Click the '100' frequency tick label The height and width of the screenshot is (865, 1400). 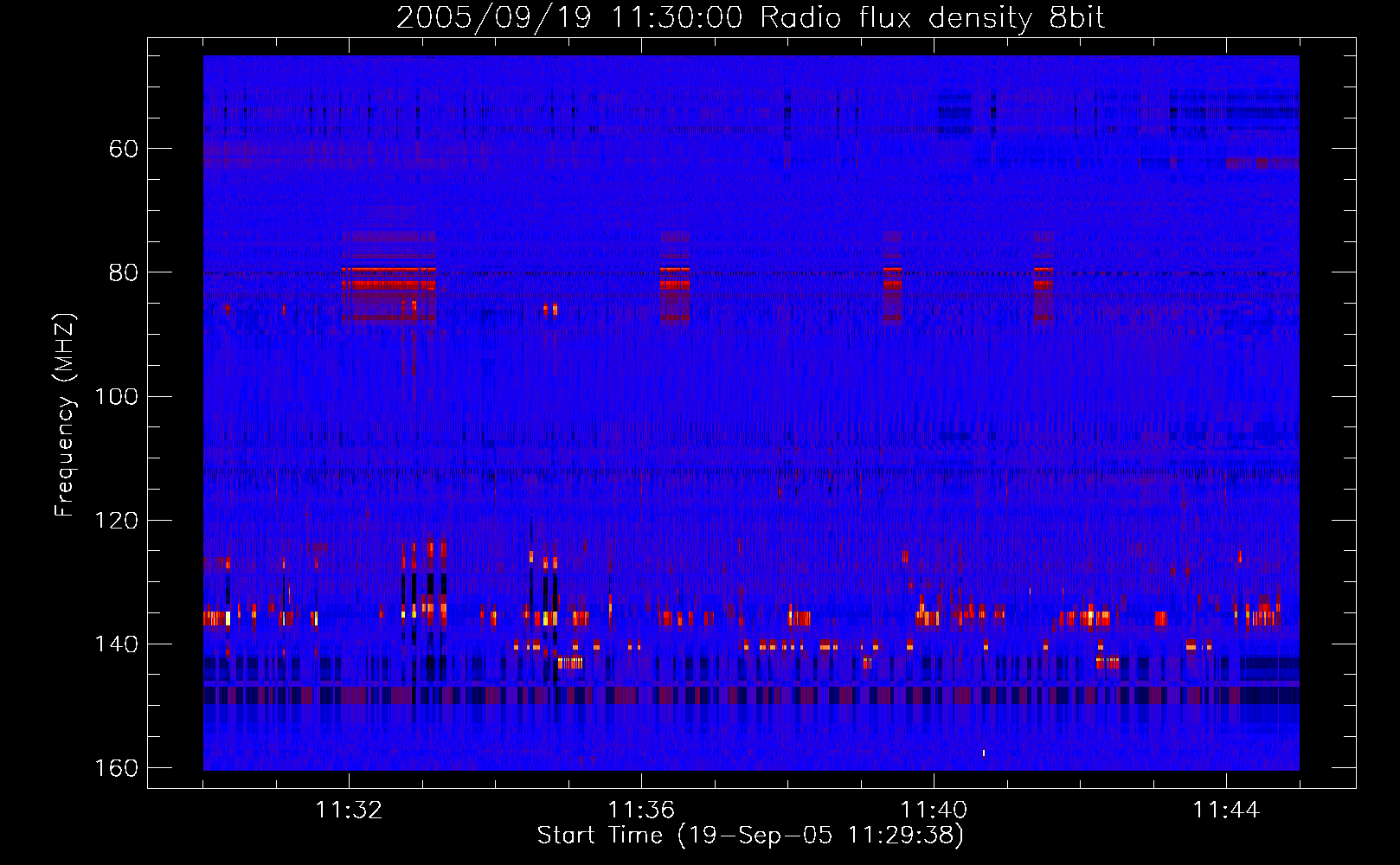116,397
